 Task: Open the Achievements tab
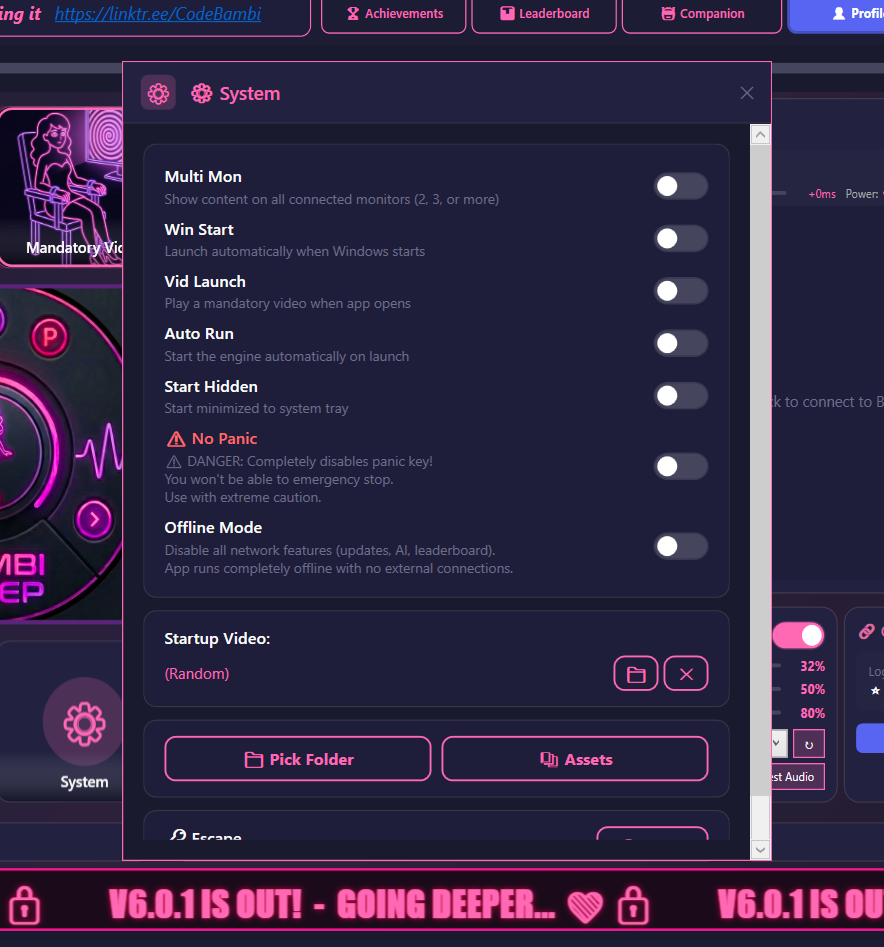click(x=394, y=14)
